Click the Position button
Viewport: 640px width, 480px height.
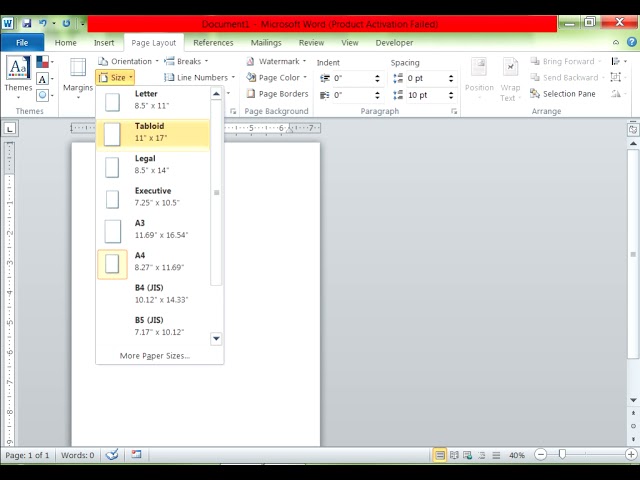pyautogui.click(x=479, y=79)
